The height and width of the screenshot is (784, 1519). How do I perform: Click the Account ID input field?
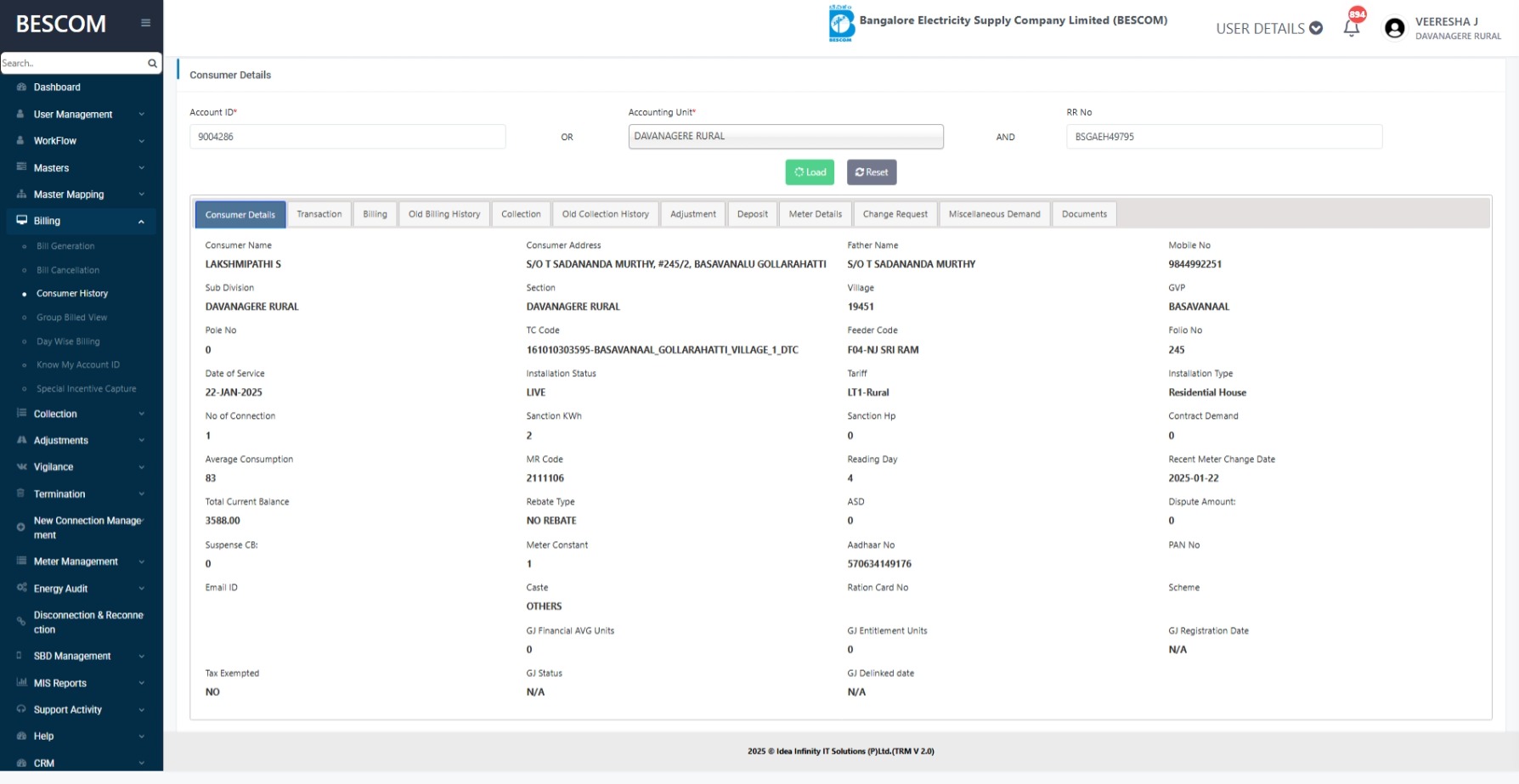tap(347, 137)
